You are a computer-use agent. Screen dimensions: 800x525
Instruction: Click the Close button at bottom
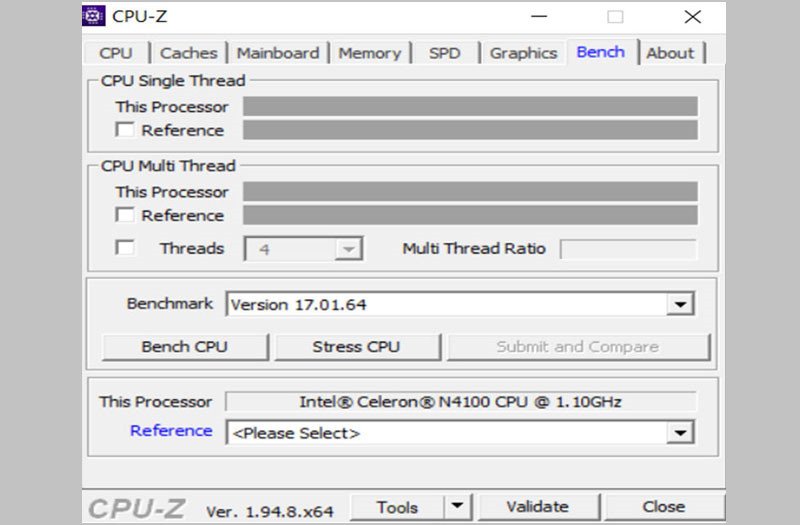(x=664, y=507)
